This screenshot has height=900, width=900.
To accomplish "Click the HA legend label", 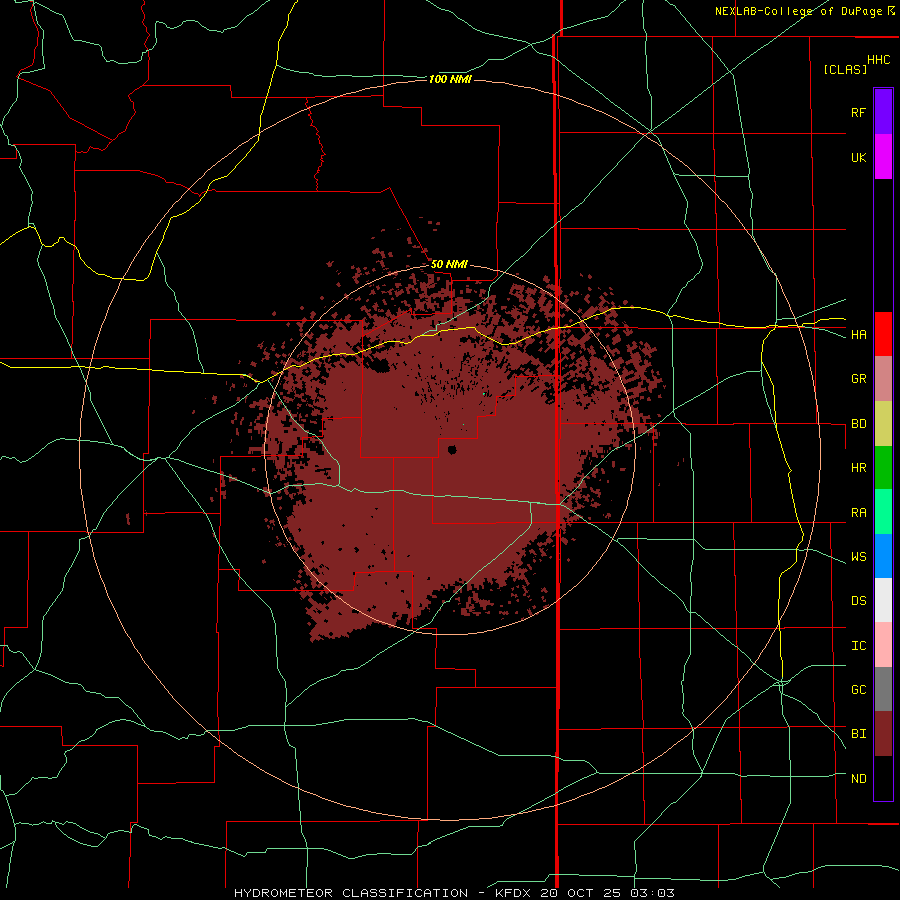I will 858,335.
